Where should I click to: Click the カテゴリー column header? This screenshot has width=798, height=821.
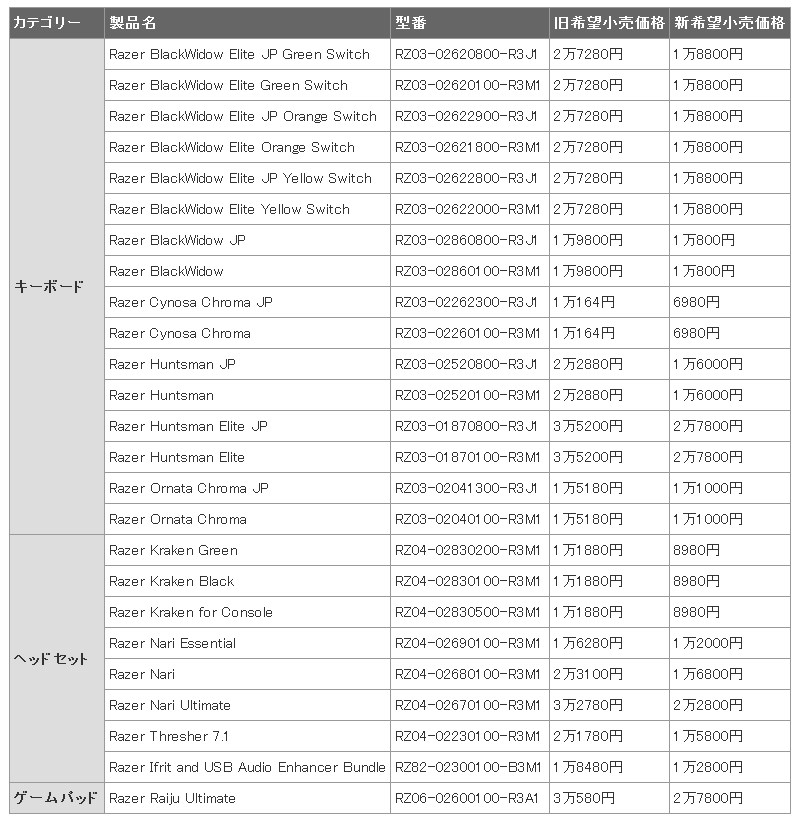pyautogui.click(x=57, y=23)
